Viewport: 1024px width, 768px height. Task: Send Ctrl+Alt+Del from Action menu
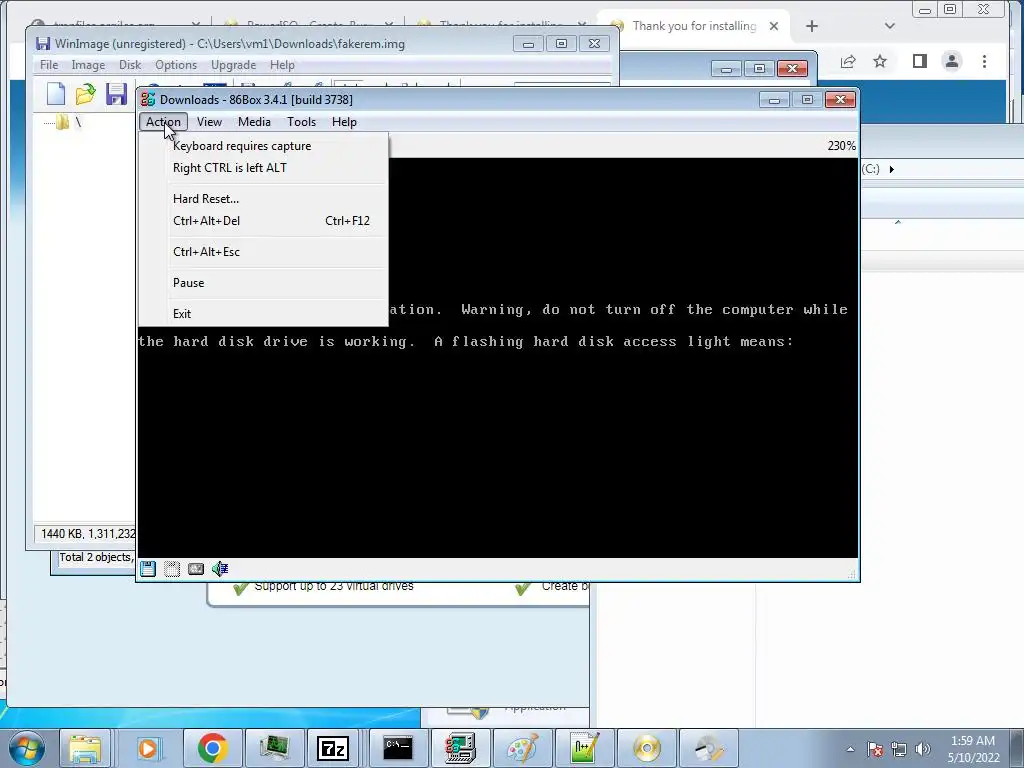tap(264, 221)
